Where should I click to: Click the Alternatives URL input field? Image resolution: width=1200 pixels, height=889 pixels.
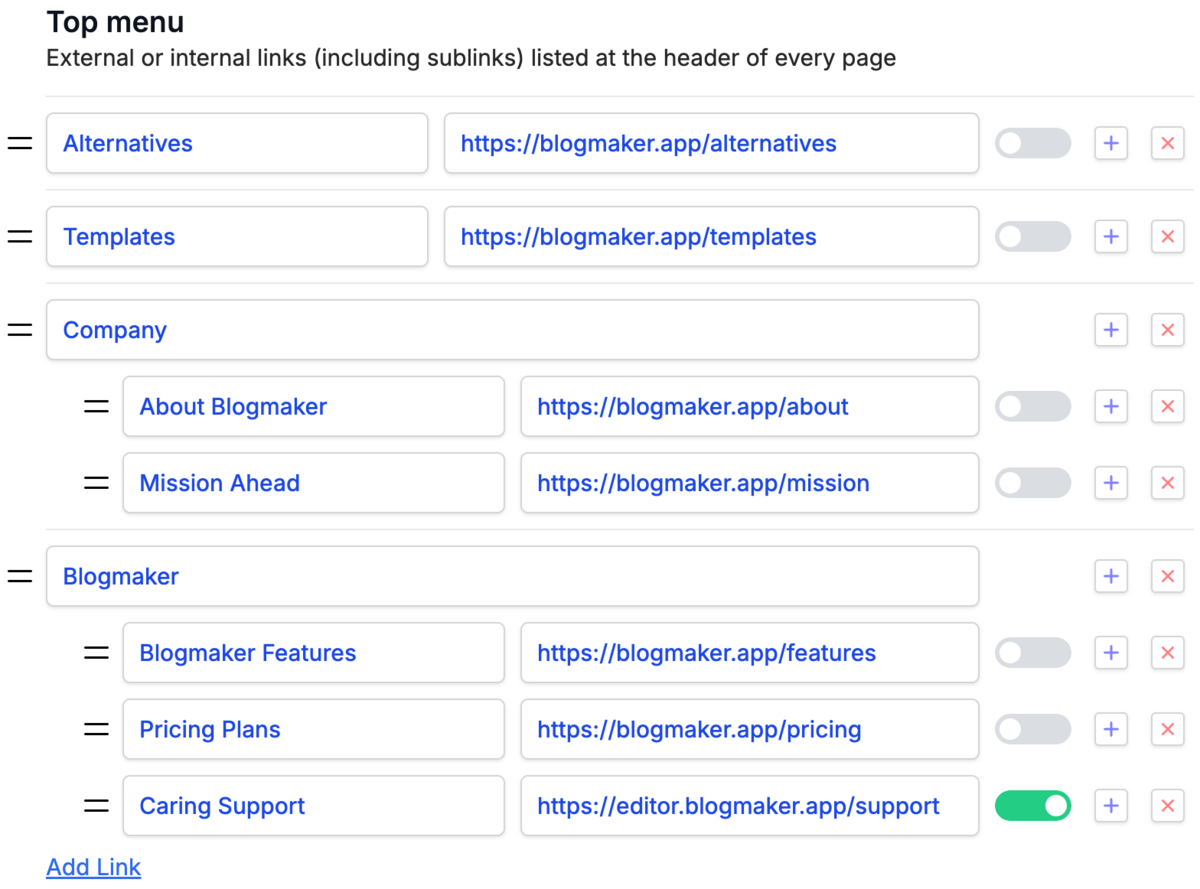(711, 143)
